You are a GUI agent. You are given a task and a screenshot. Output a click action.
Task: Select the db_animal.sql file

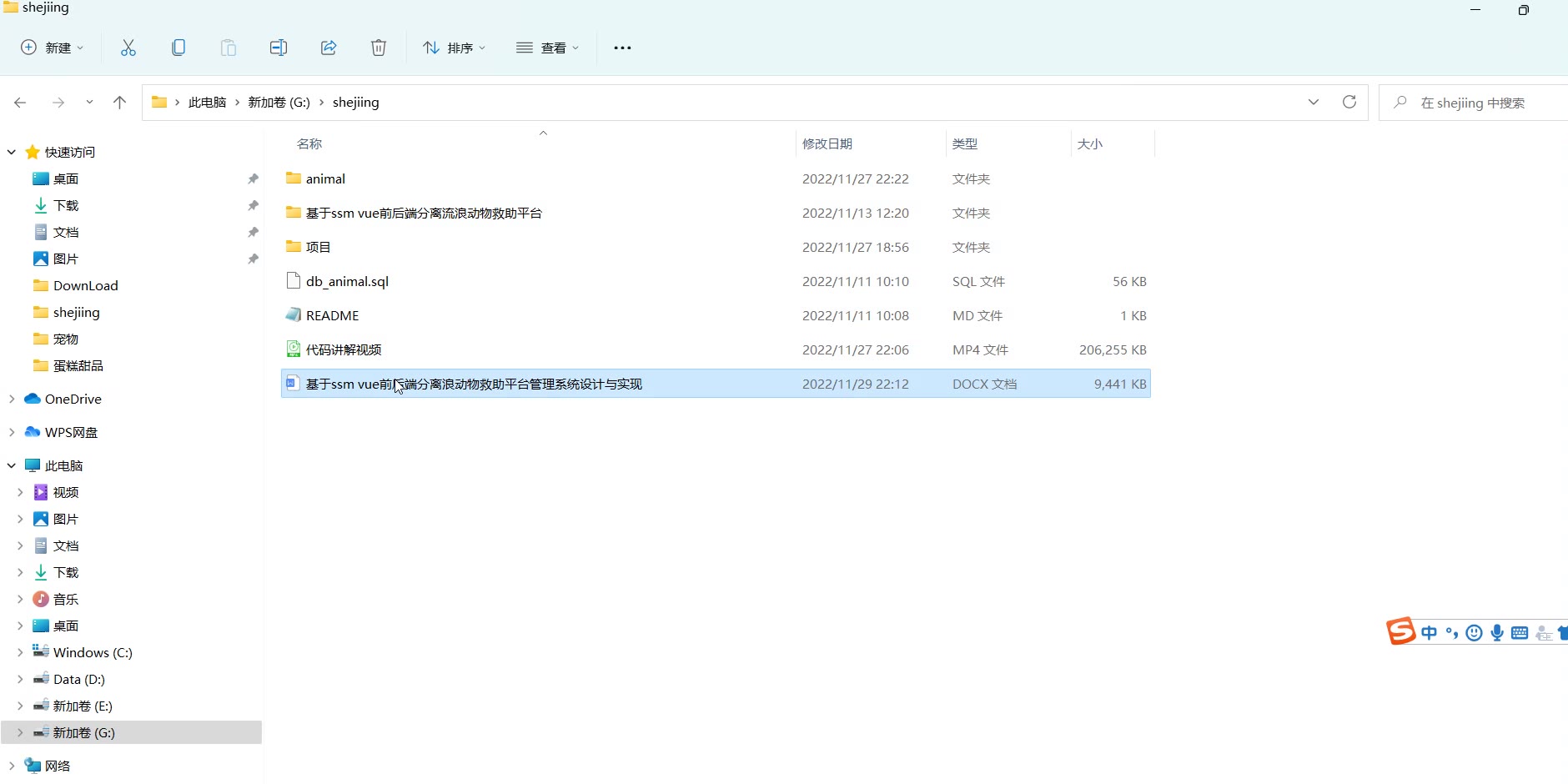347,282
